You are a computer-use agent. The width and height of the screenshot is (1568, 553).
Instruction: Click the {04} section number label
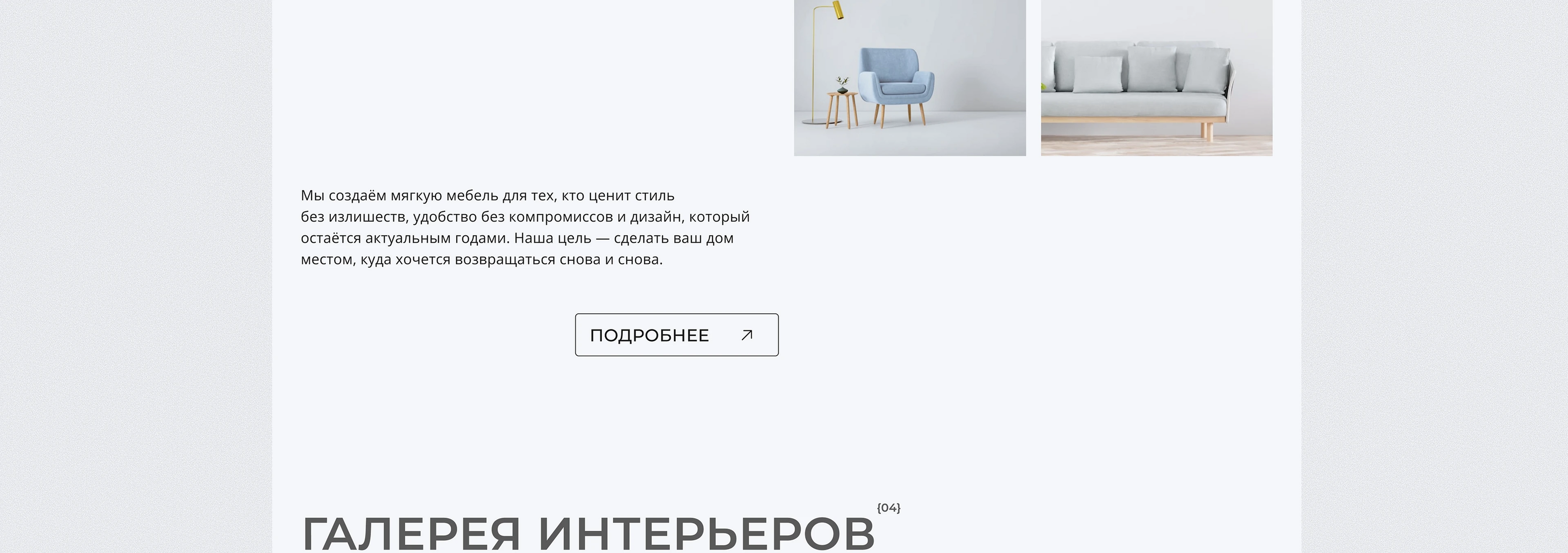pos(888,507)
